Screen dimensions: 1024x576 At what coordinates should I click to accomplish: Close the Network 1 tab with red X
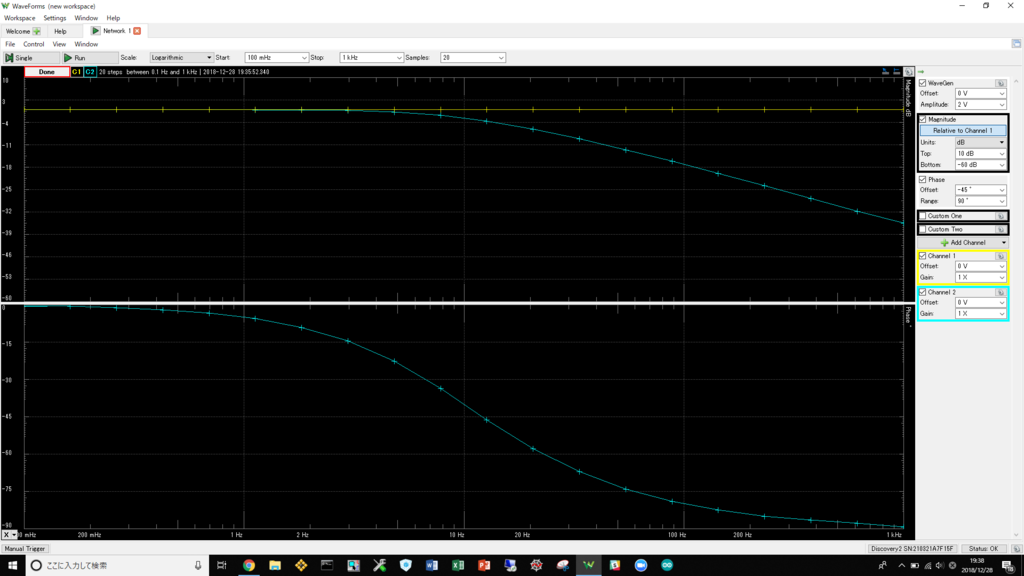pos(137,31)
